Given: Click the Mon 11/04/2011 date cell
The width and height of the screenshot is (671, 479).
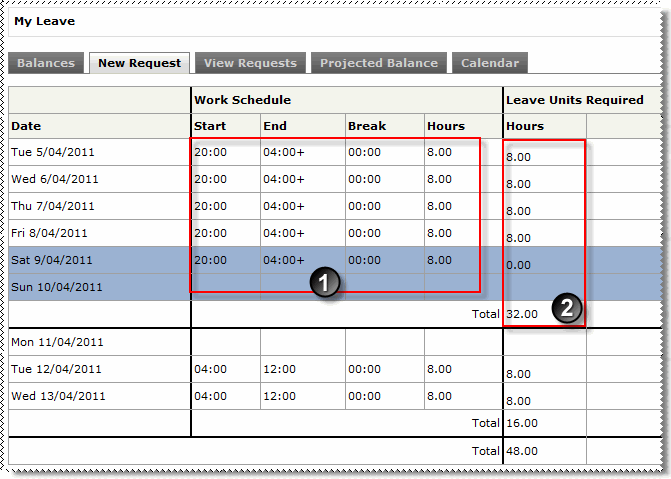Looking at the screenshot, I should (56, 342).
